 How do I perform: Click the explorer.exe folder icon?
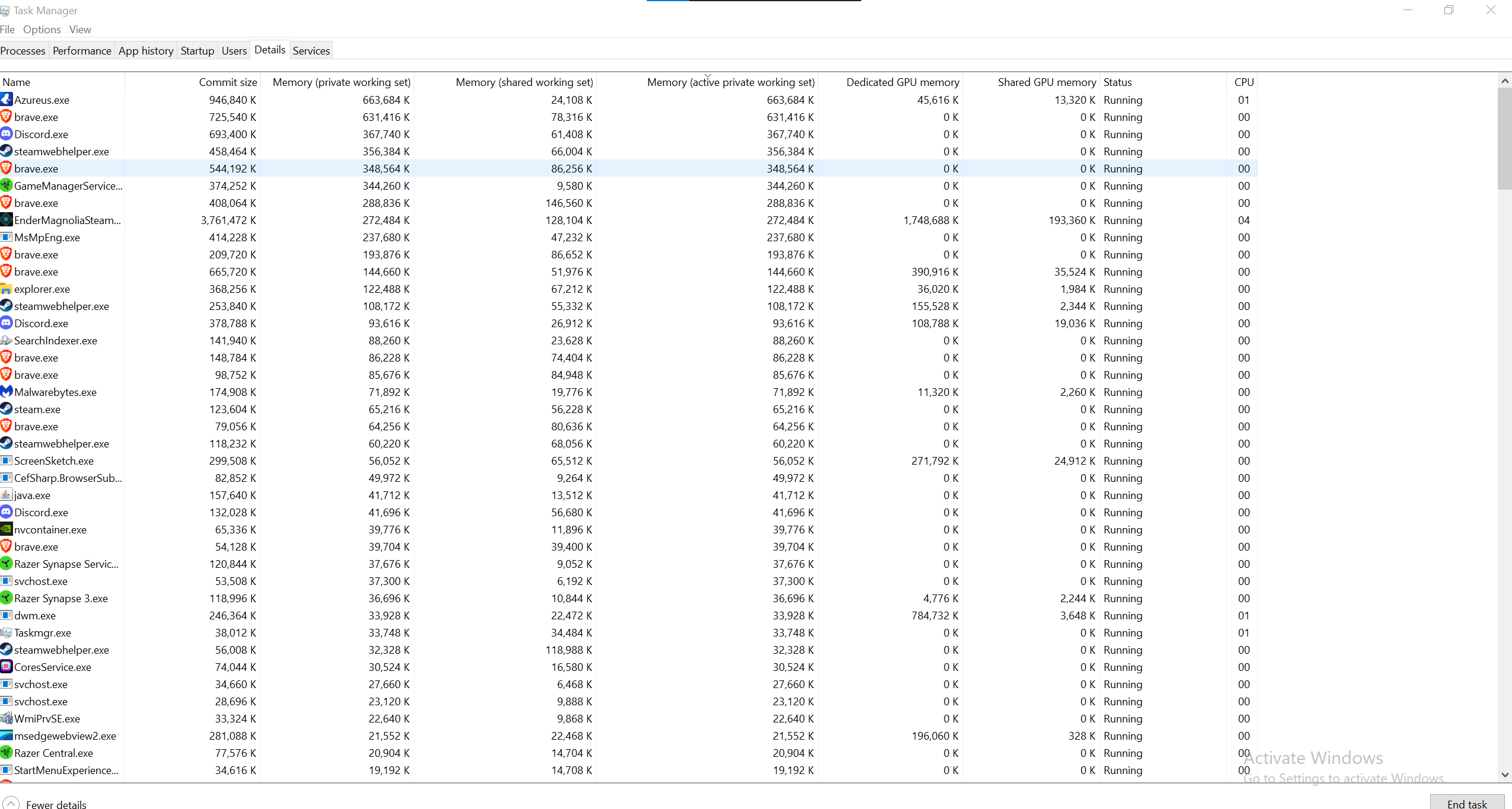tap(7, 289)
